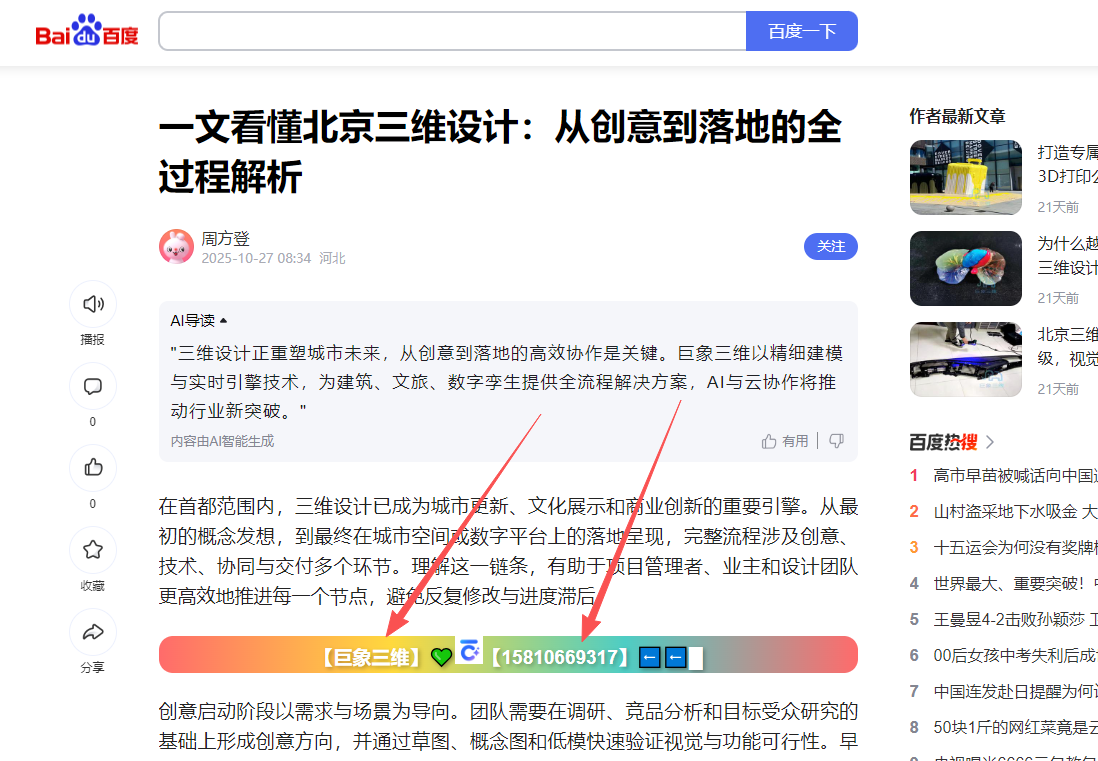1098x761 pixels.
Task: Click the Baidu logo
Action: click(x=87, y=31)
